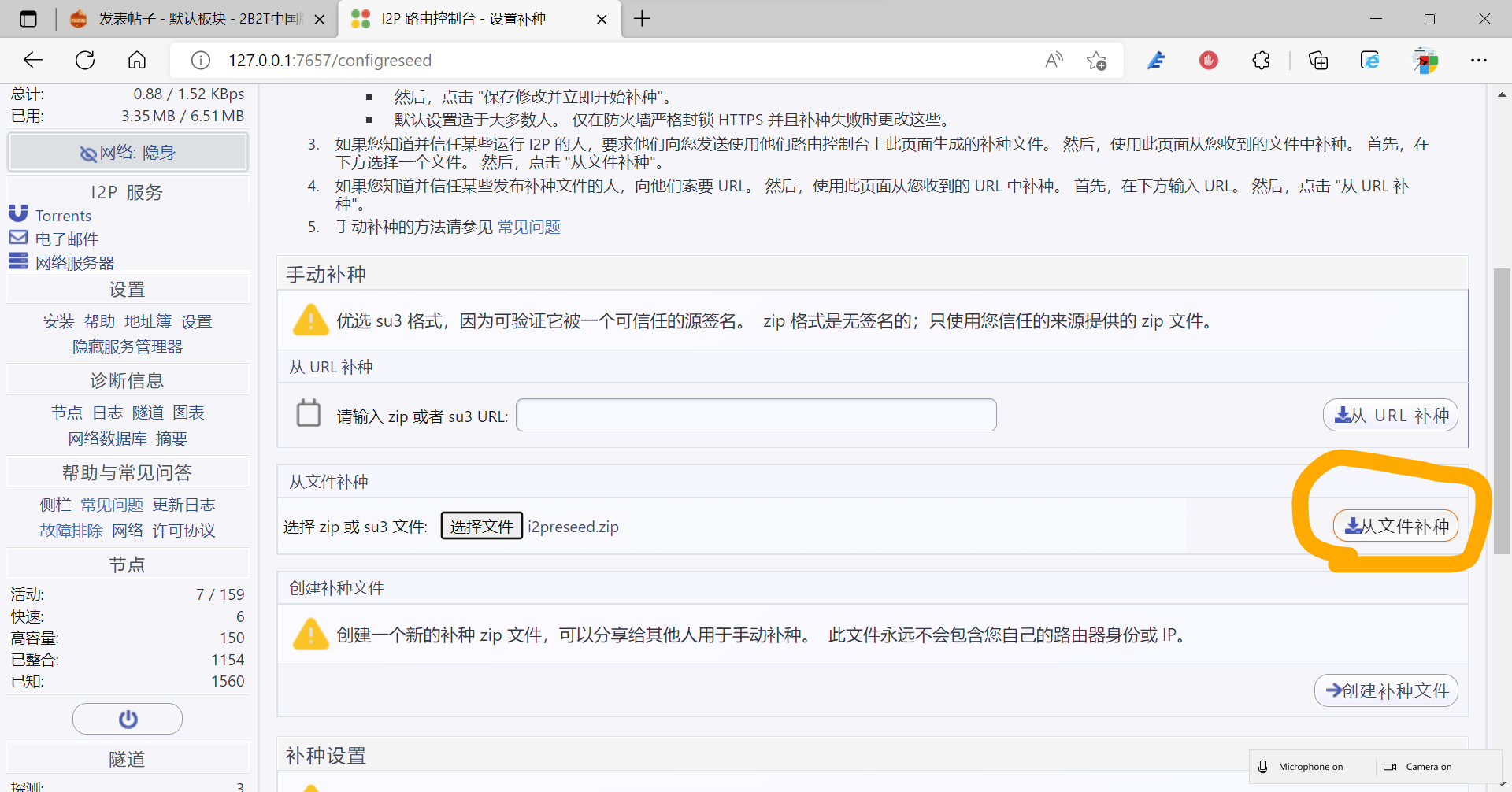Open the tab actions menu icon

pyautogui.click(x=28, y=19)
